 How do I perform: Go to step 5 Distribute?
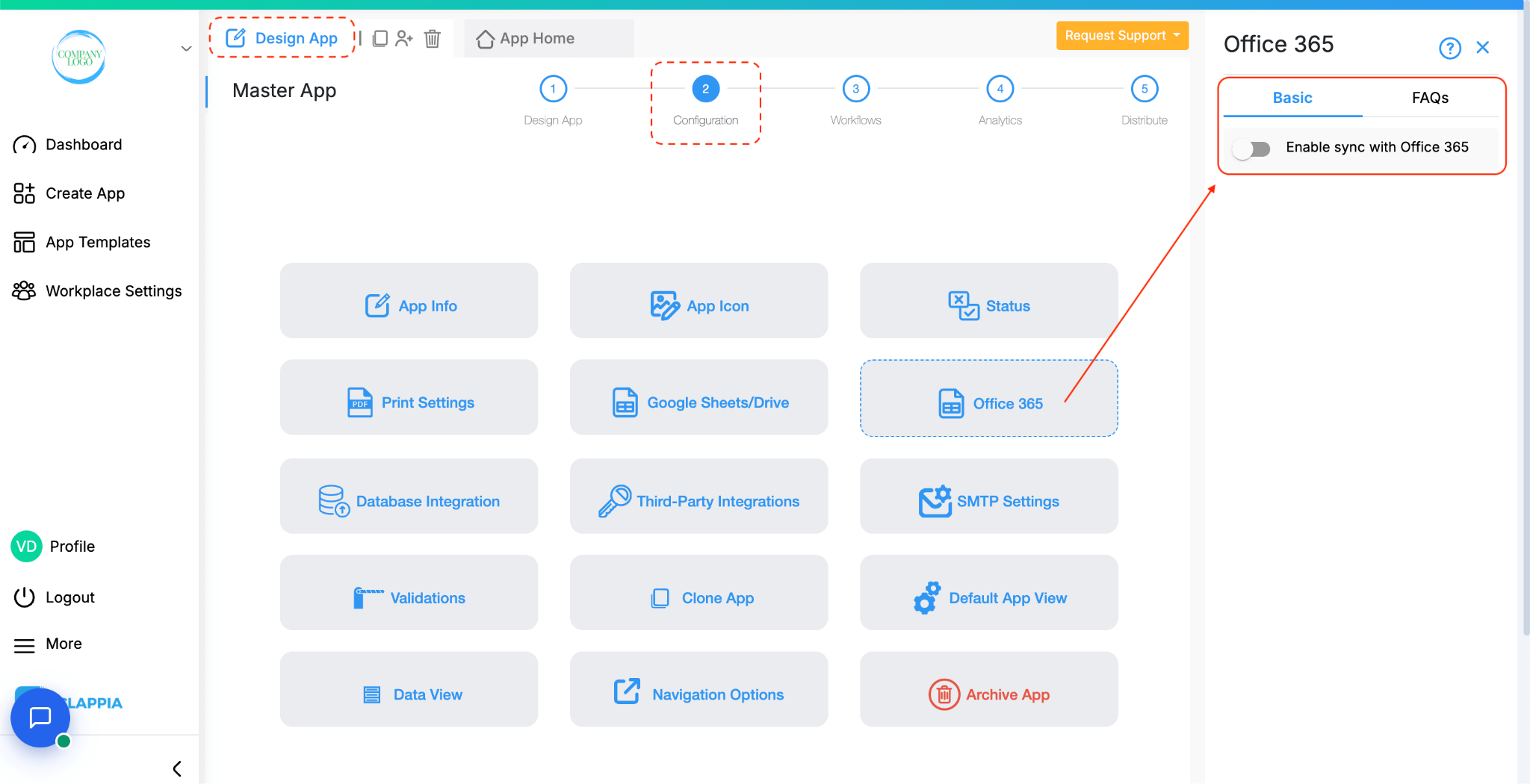click(1144, 100)
